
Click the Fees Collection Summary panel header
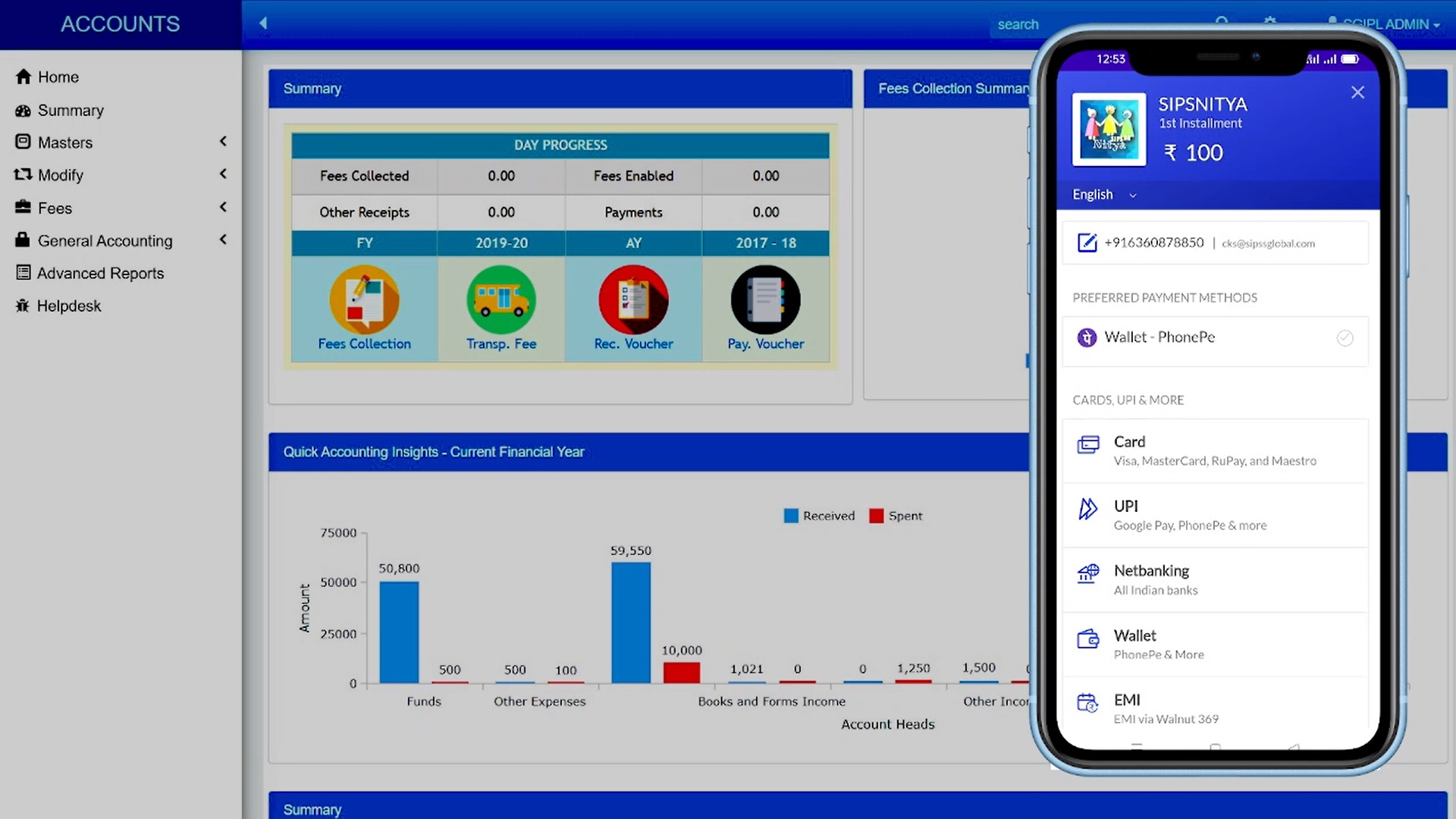[946, 89]
